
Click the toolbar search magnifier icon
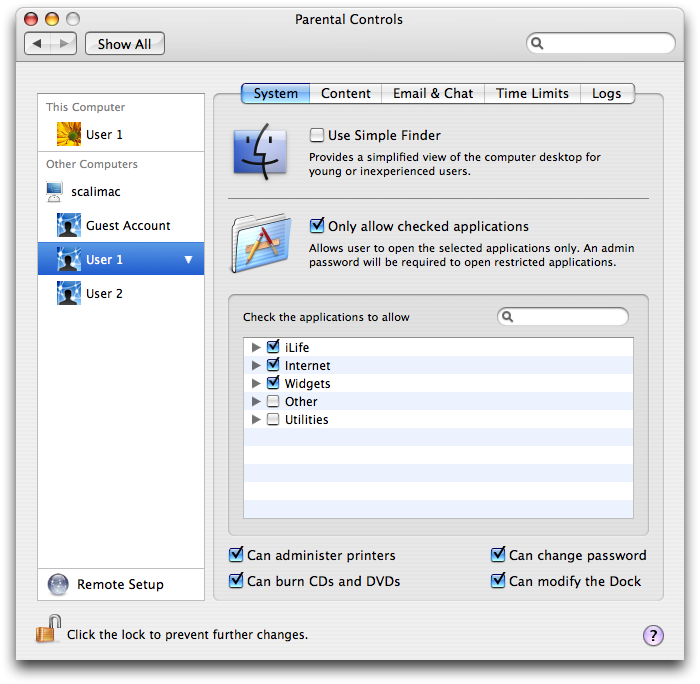(x=537, y=43)
